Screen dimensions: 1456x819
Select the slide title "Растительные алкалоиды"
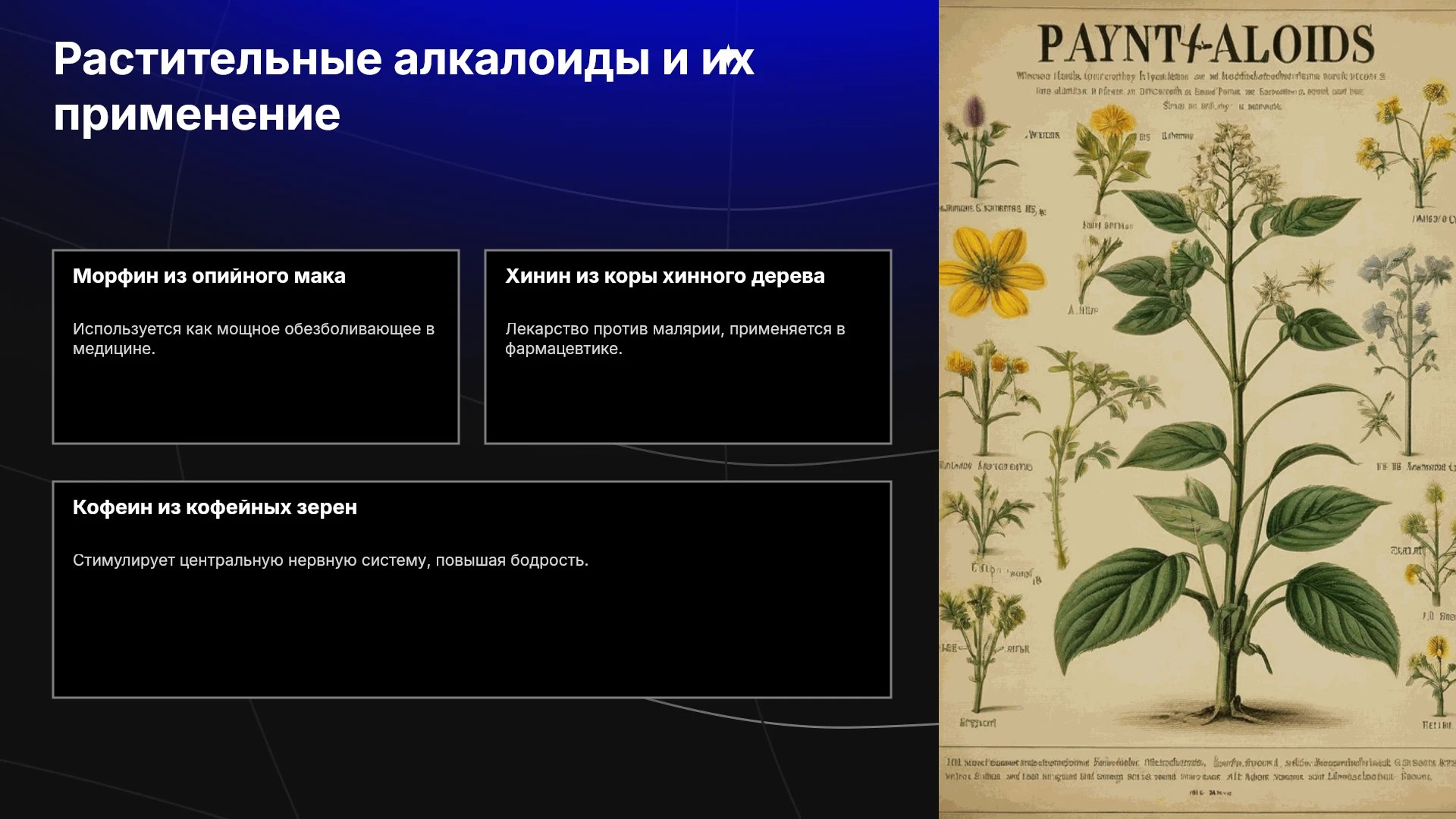click(x=352, y=58)
